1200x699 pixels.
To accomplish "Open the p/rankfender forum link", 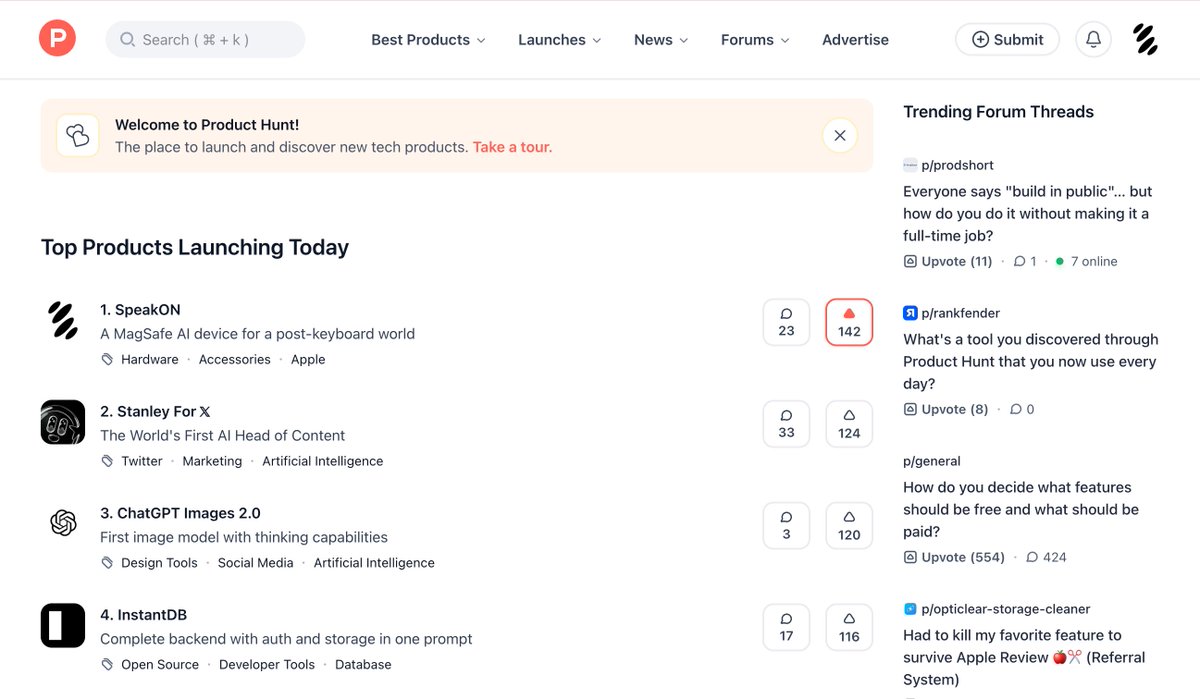I will [961, 313].
